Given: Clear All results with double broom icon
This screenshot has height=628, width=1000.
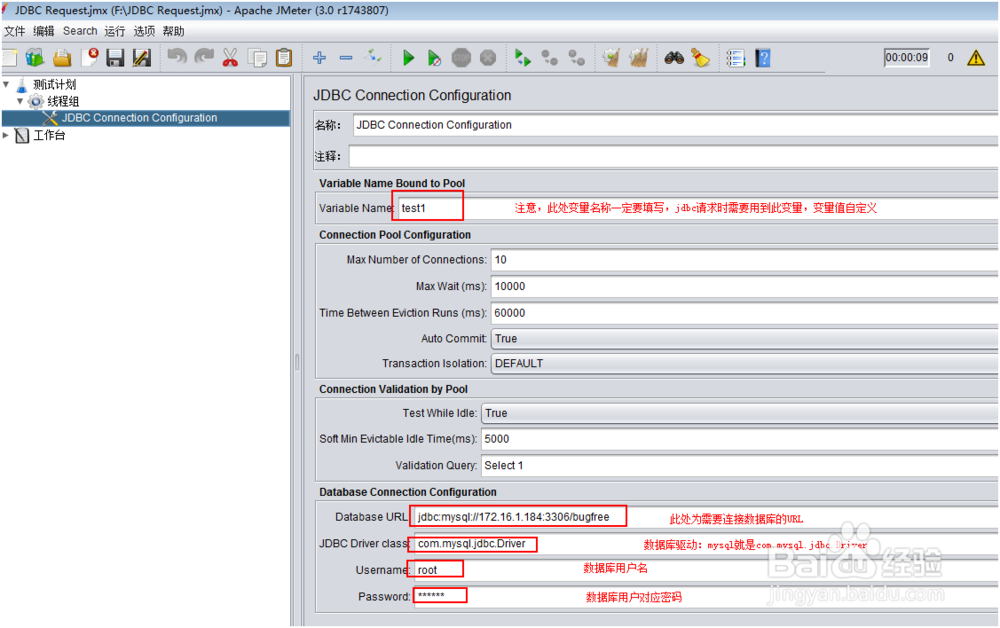Looking at the screenshot, I should tap(638, 58).
